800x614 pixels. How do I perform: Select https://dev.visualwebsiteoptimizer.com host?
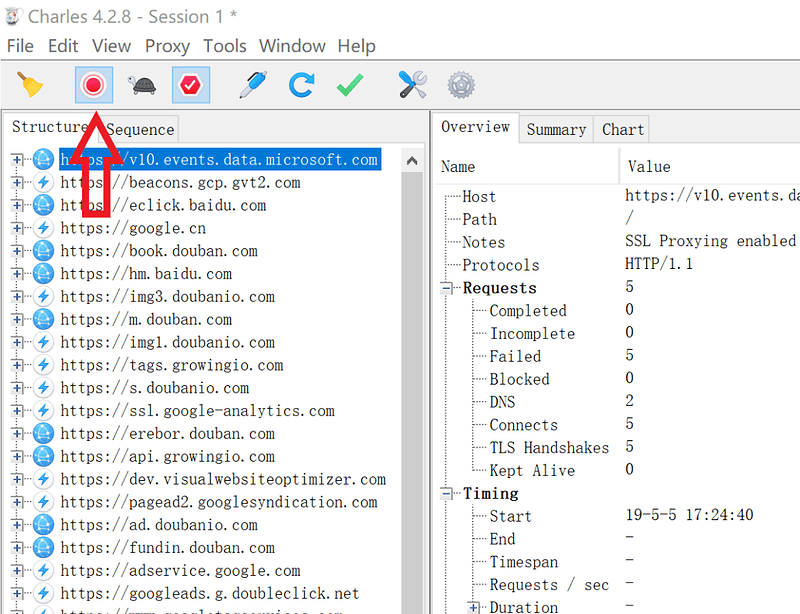223,479
